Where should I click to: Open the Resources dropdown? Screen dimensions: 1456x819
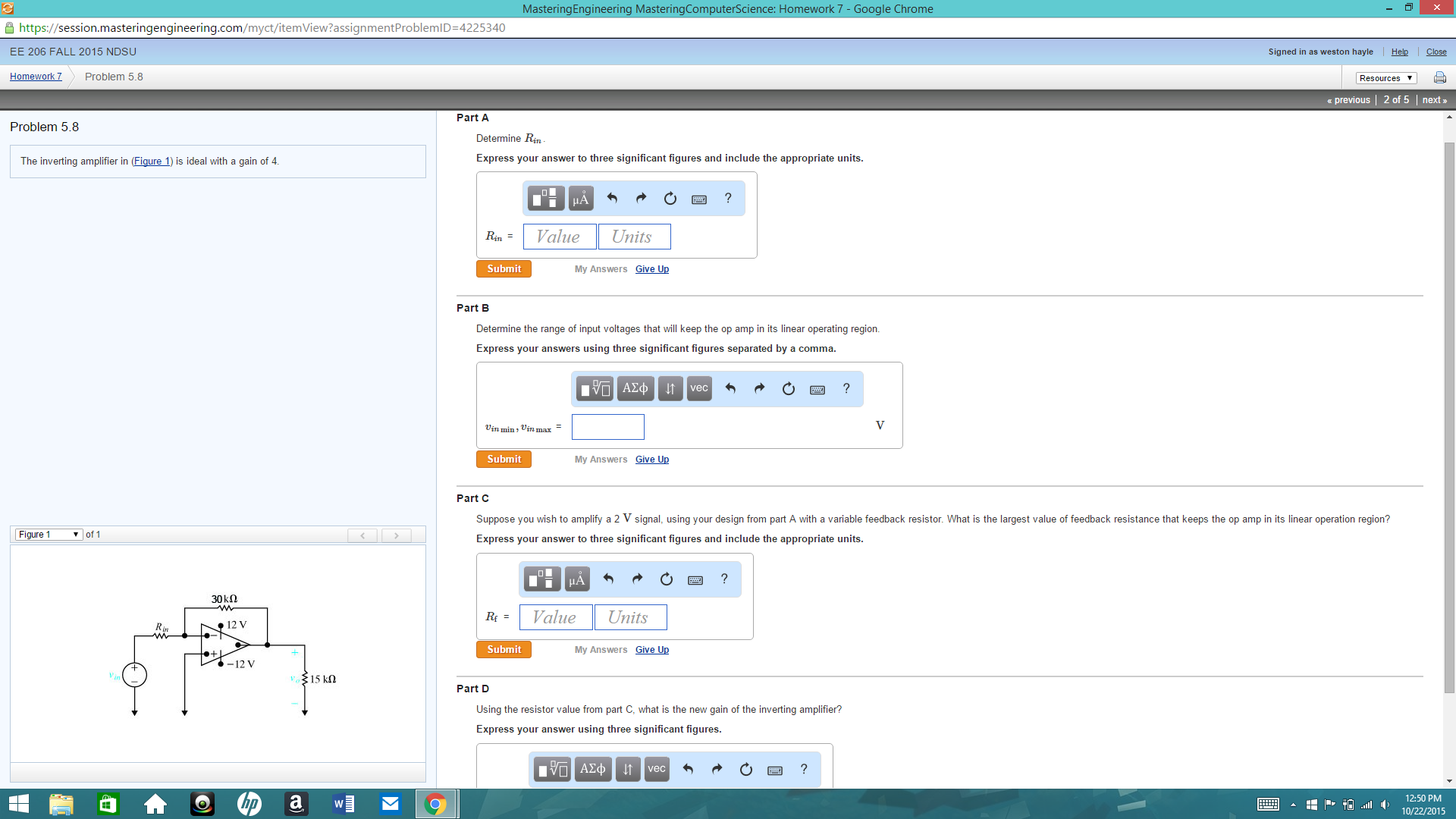[1385, 77]
